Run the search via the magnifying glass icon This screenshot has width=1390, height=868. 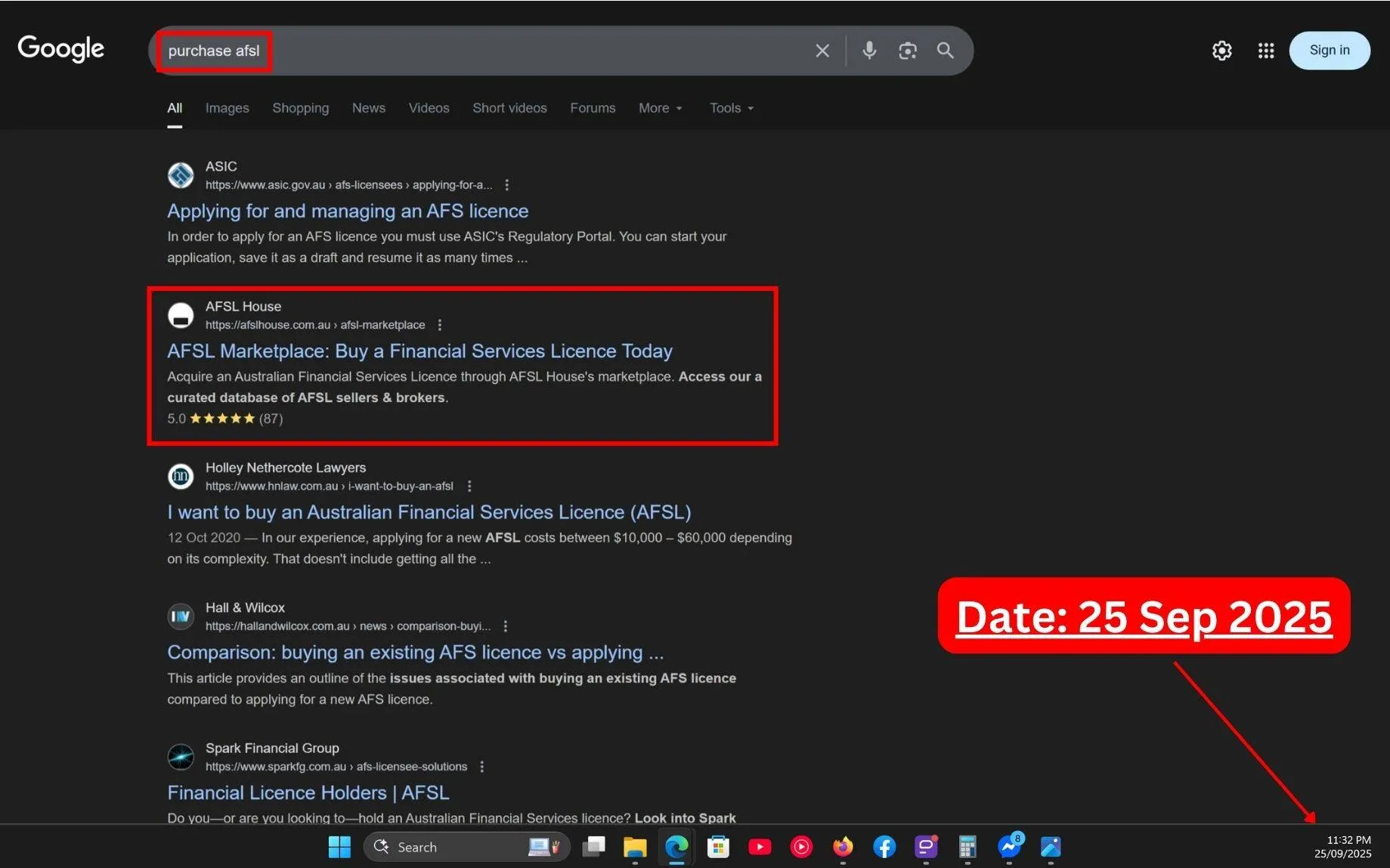944,51
